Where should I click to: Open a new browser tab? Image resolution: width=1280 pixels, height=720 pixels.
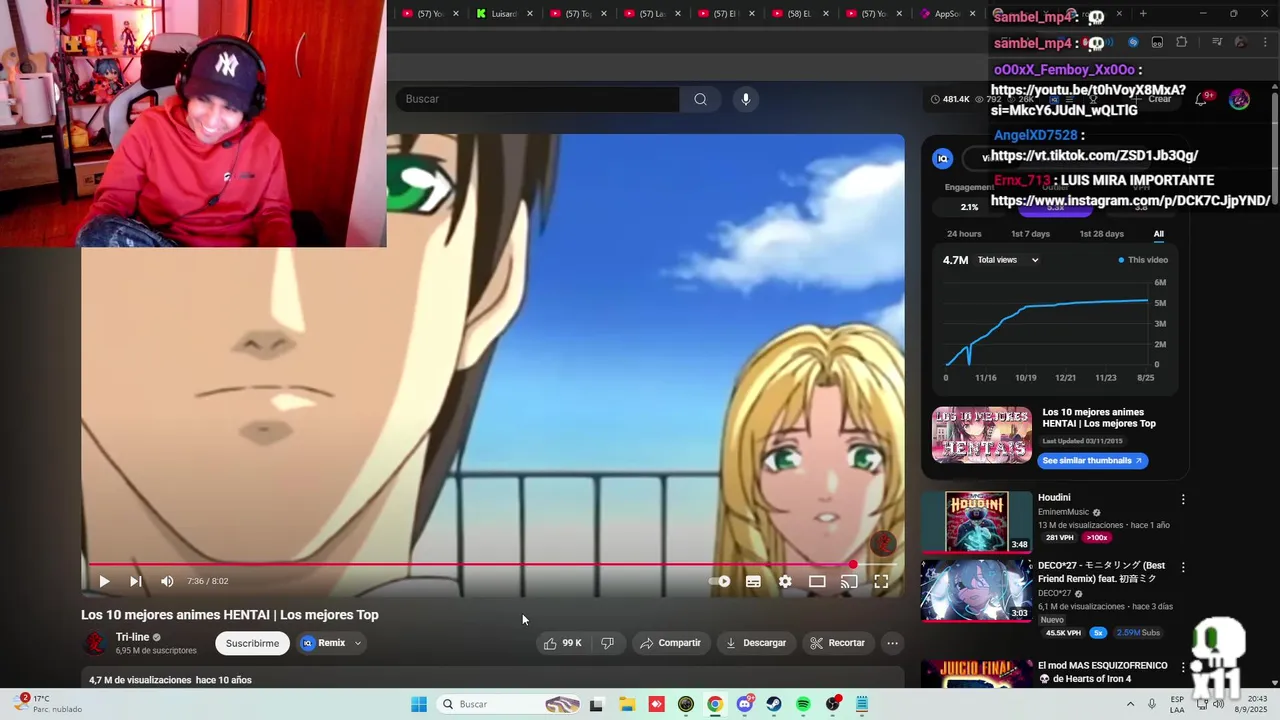coord(1143,14)
